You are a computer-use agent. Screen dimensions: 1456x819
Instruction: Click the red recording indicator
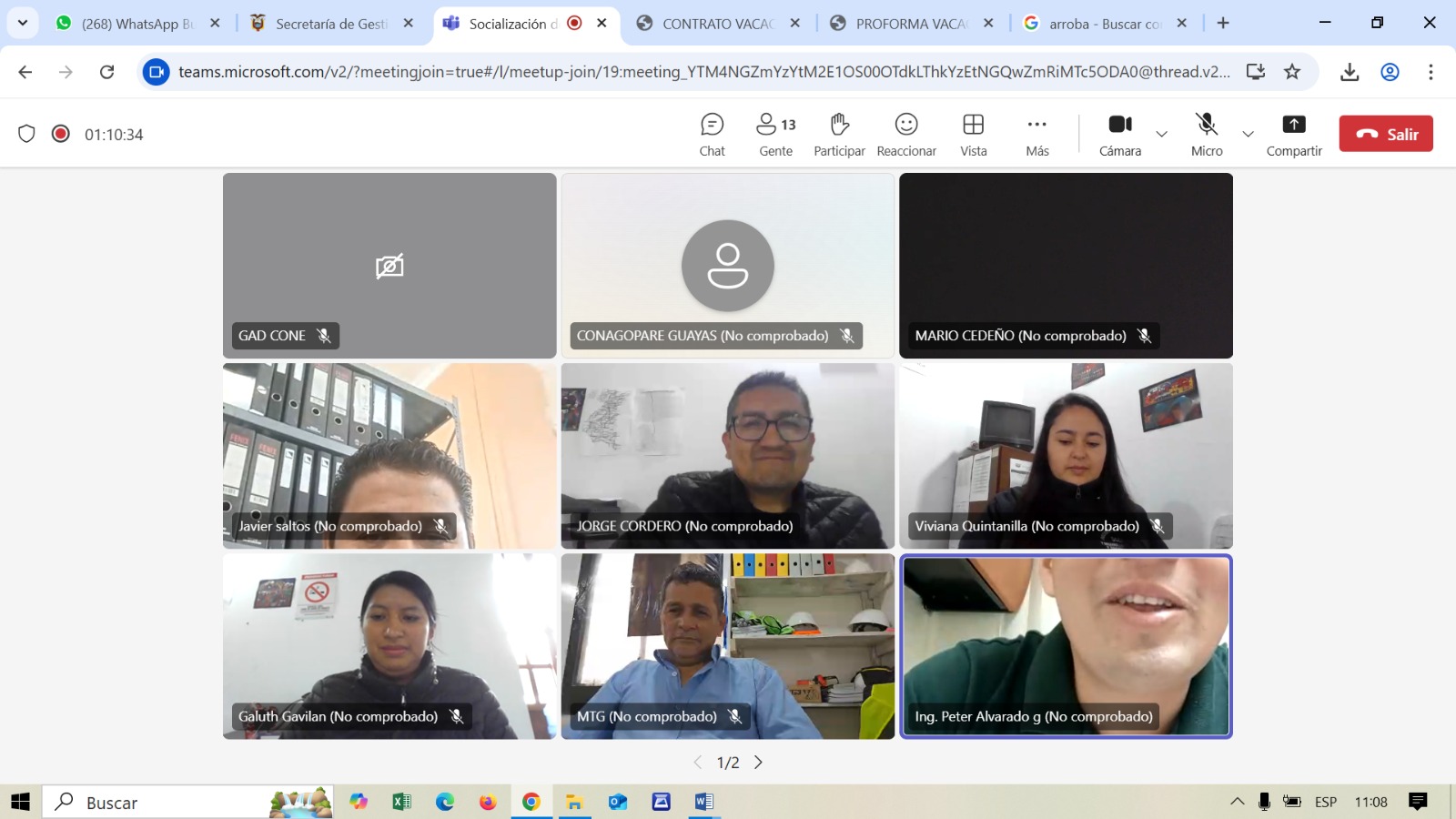click(x=61, y=134)
